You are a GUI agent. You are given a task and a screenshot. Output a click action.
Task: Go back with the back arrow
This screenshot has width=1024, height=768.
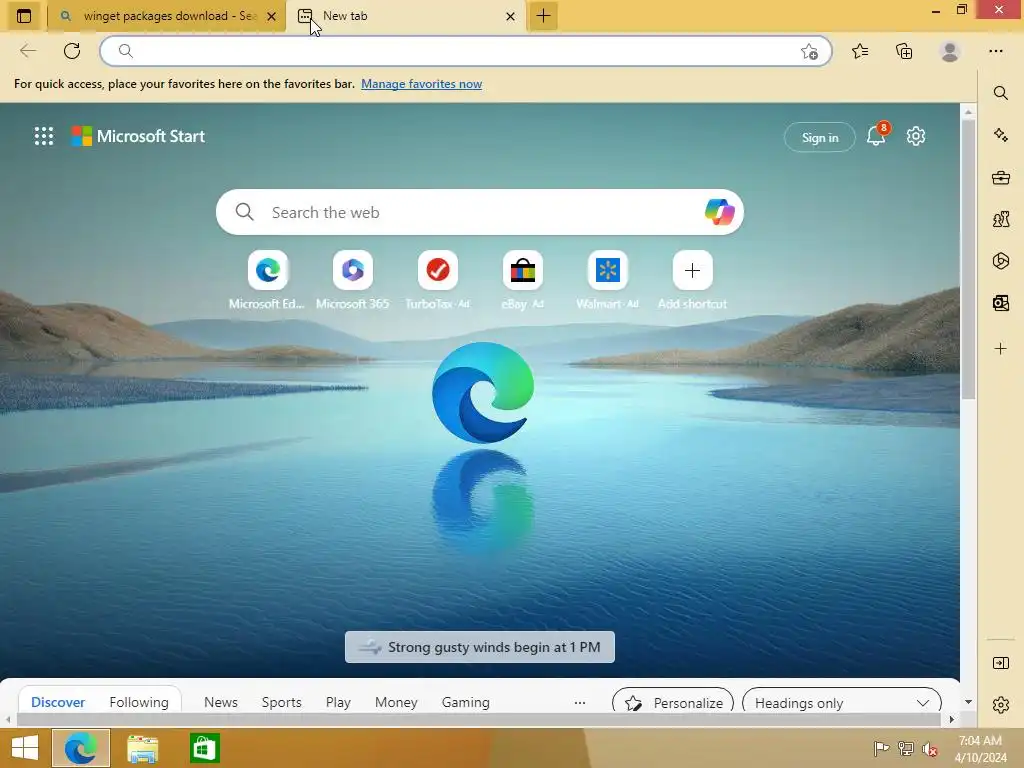tap(28, 51)
